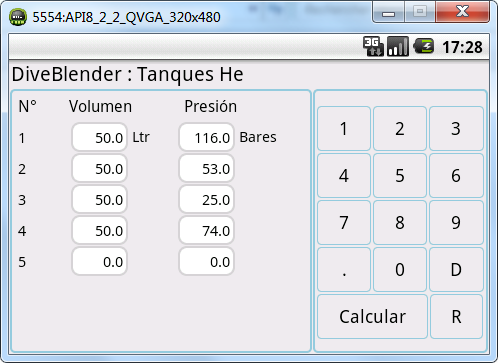Select tank 1 volume field 50.0
This screenshot has height=363, width=498.
point(99,137)
